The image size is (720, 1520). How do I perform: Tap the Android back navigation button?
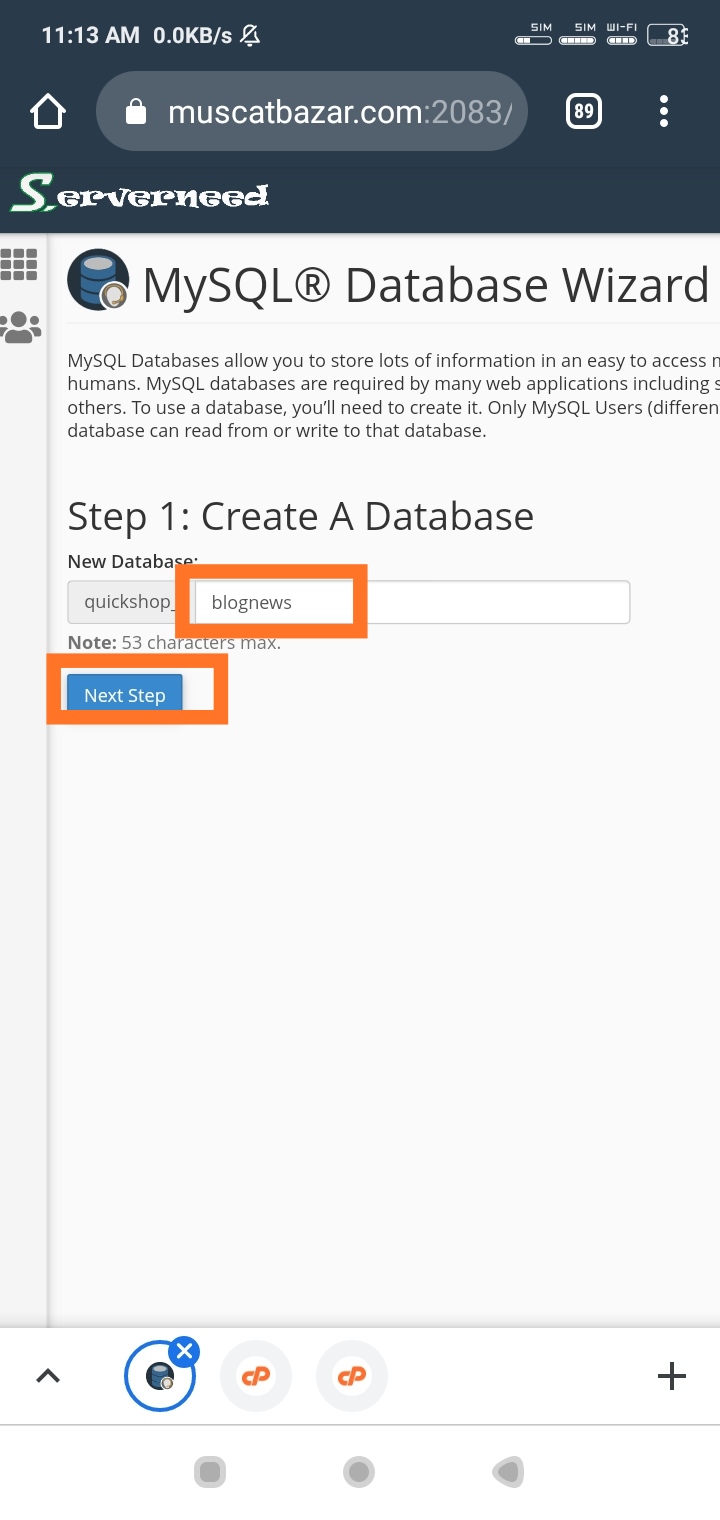pyautogui.click(x=509, y=1472)
